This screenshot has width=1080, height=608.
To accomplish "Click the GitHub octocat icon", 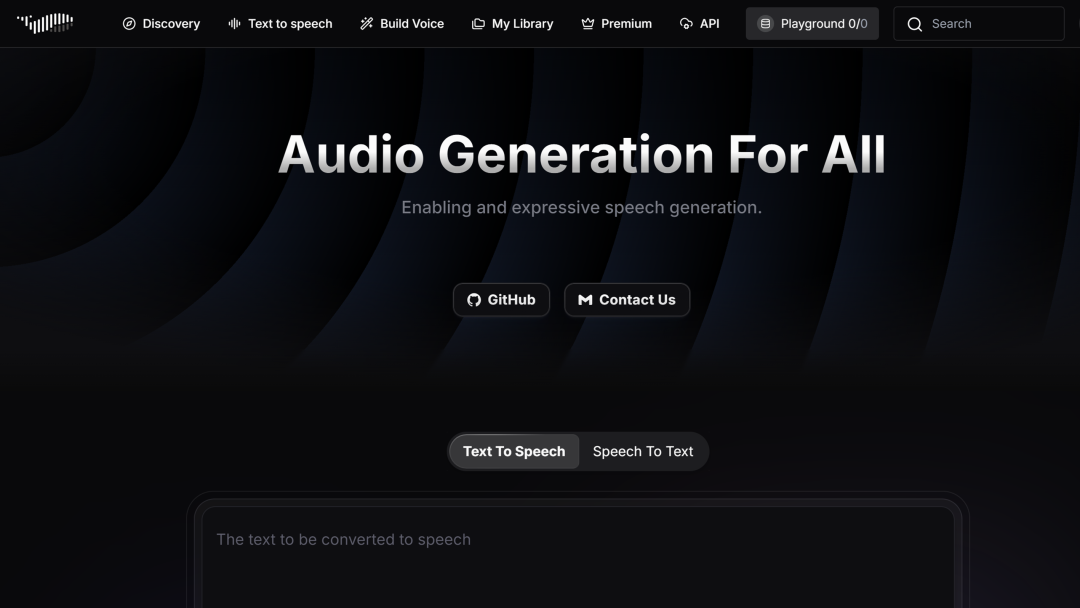I will pyautogui.click(x=474, y=300).
